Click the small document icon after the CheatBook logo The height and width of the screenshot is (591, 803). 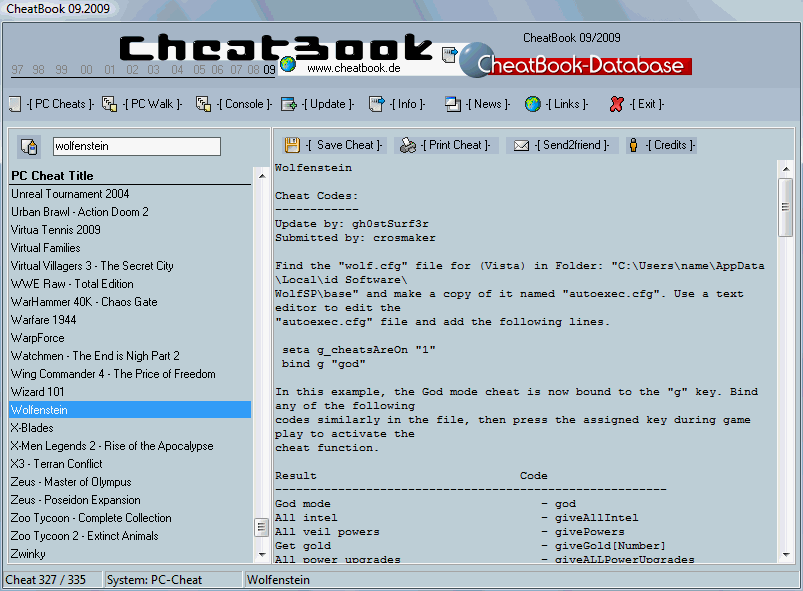click(449, 55)
